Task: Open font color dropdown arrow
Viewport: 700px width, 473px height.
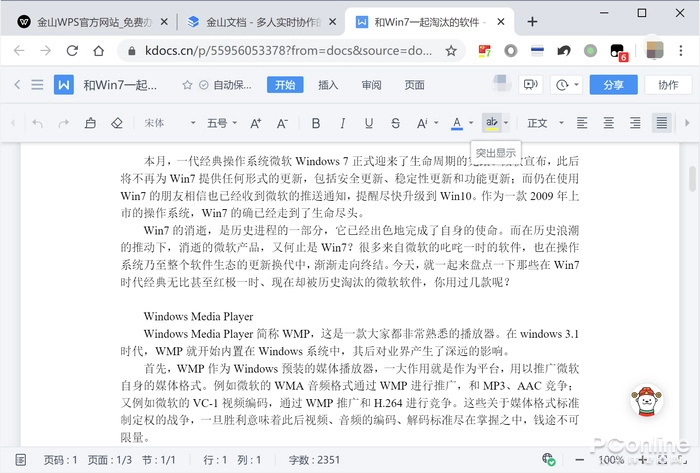Action: [471, 123]
